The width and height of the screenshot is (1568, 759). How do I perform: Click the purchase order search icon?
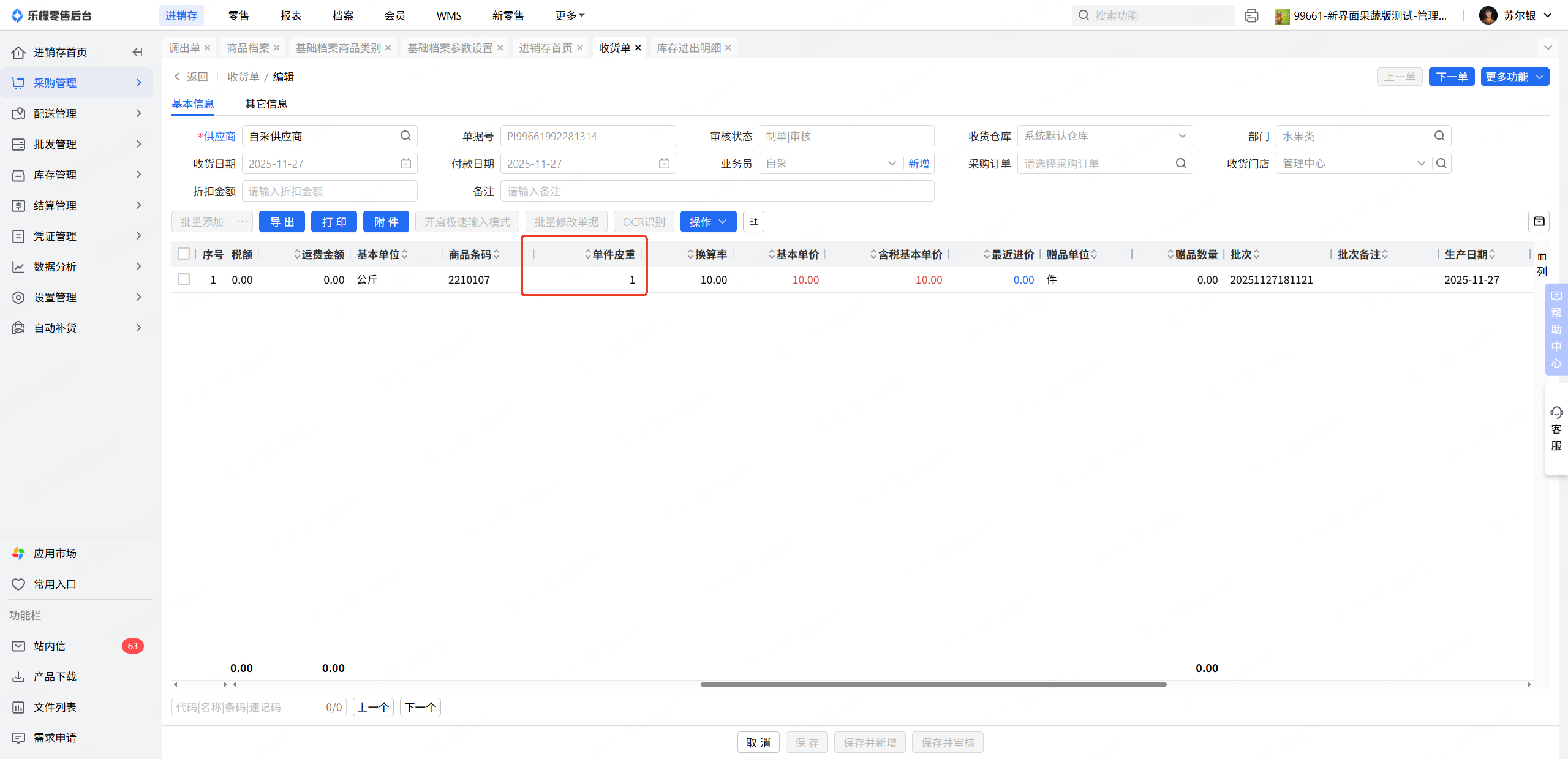coord(1181,164)
